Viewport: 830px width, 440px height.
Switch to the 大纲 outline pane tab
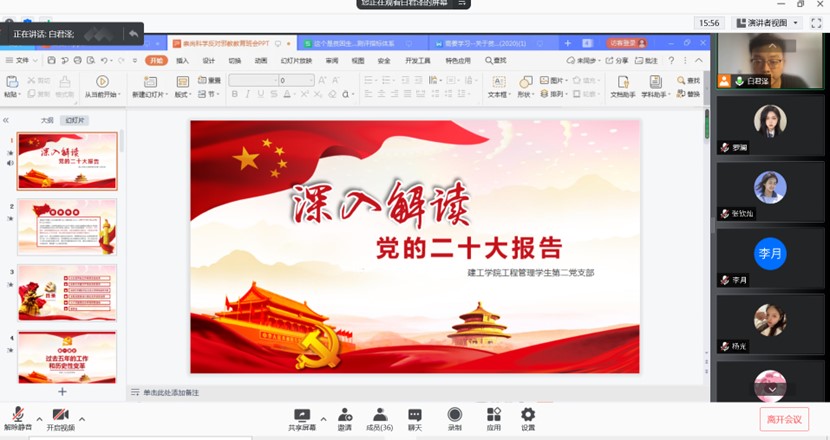(47, 120)
